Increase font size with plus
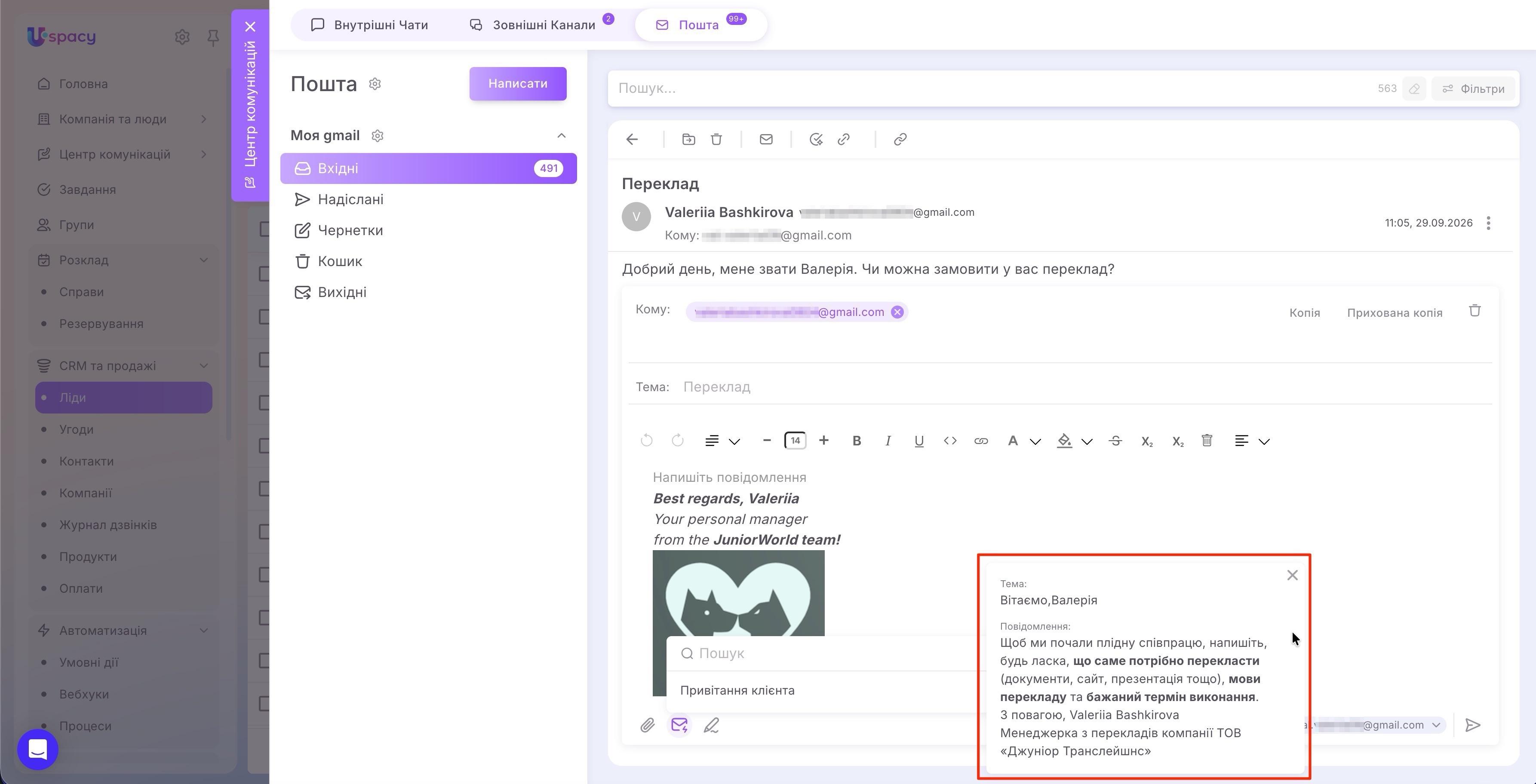The height and width of the screenshot is (784, 1536). coord(823,441)
